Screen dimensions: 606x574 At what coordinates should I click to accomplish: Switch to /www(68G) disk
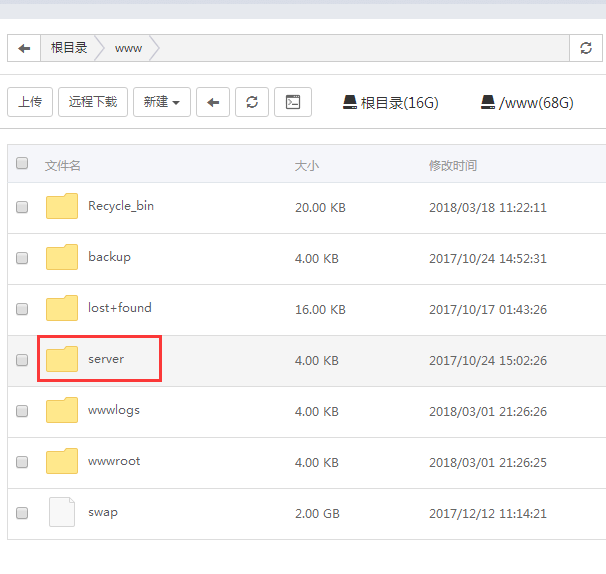click(527, 102)
